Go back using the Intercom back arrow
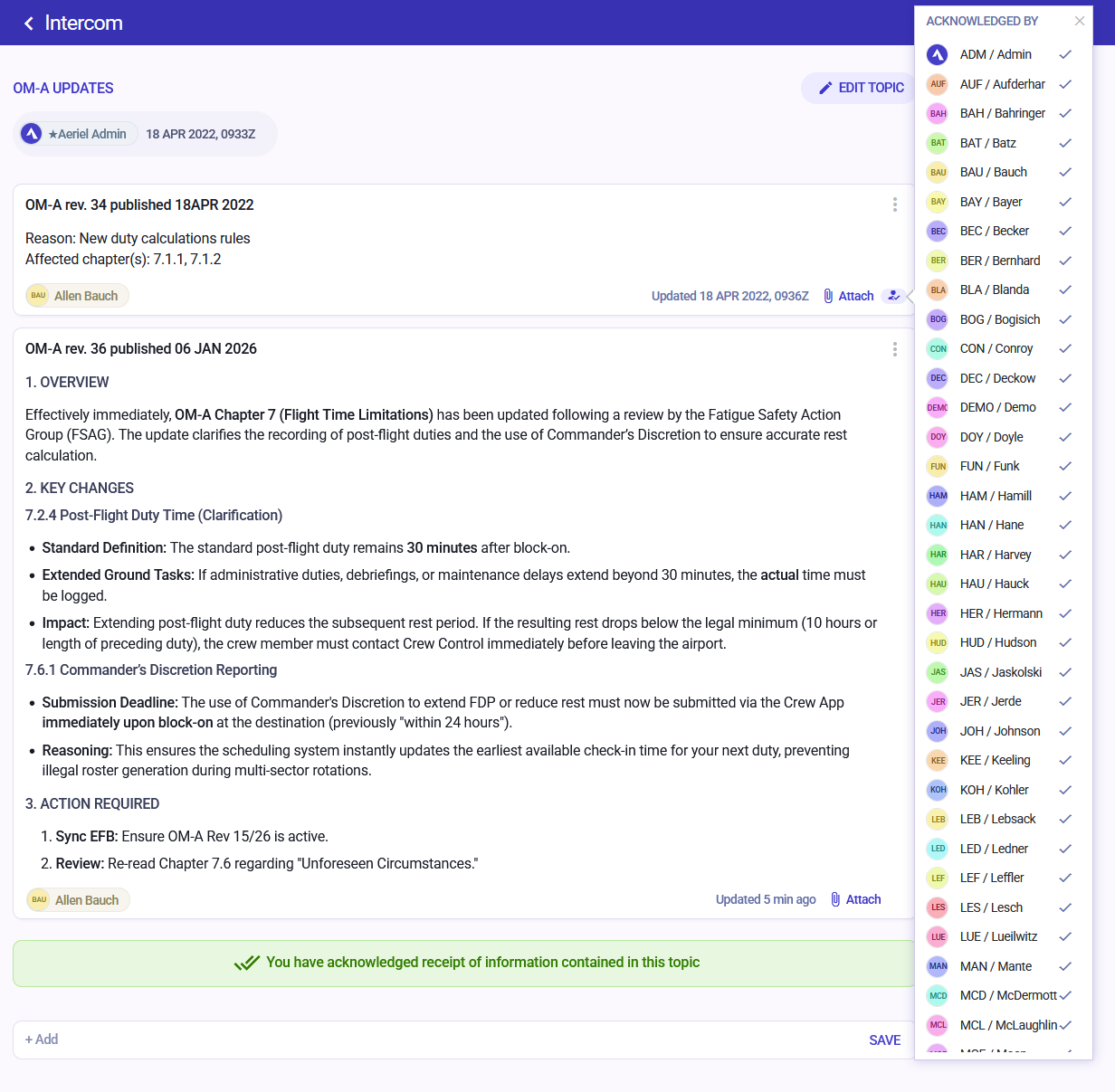 29,24
